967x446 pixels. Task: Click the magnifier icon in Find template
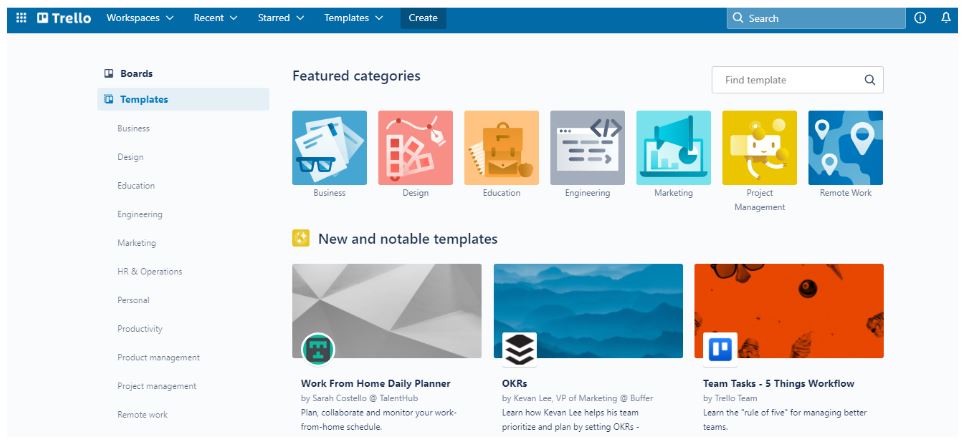[x=869, y=80]
